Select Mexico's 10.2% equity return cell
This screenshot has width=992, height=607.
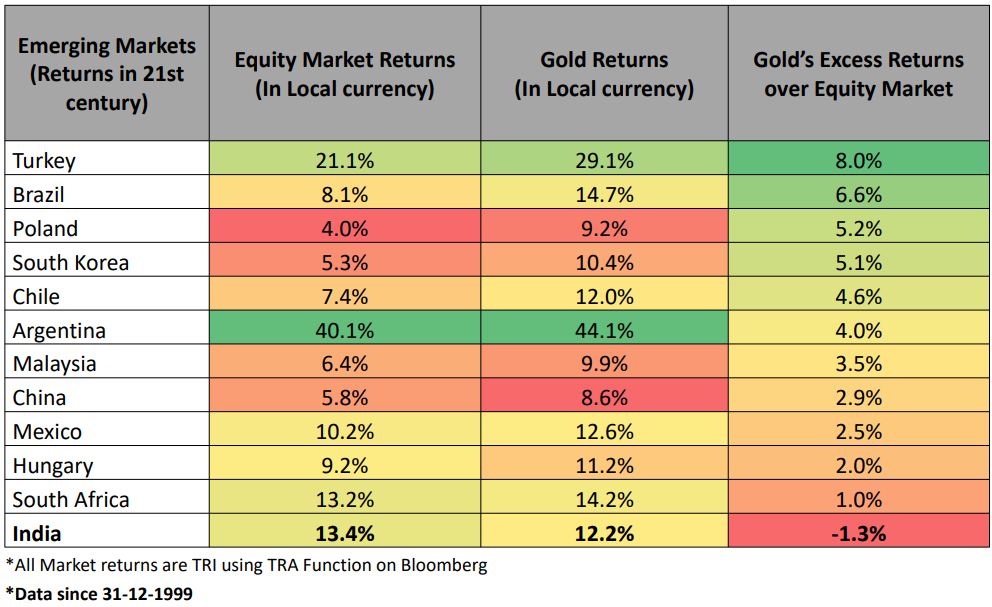344,431
